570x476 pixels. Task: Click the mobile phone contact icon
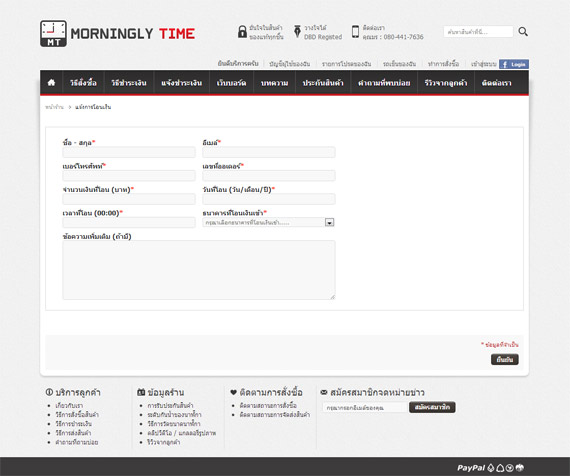tap(356, 32)
